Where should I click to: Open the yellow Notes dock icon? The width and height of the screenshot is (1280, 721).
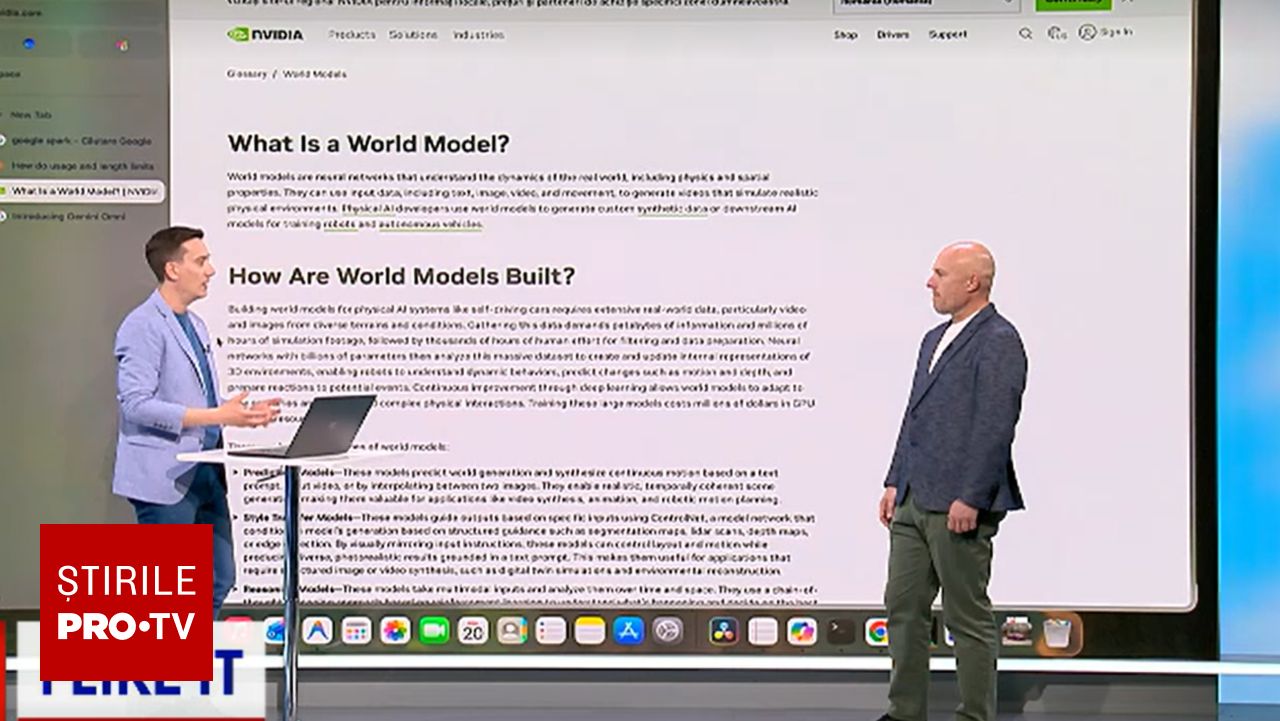[x=590, y=630]
